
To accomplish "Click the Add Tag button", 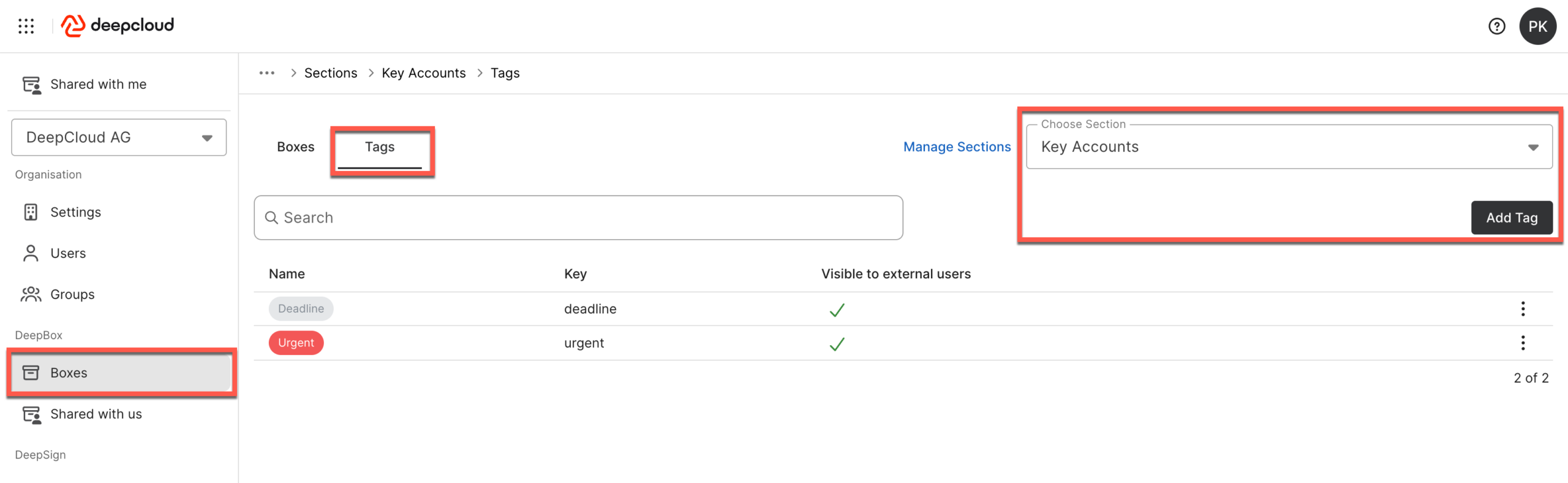I will pos(1511,218).
